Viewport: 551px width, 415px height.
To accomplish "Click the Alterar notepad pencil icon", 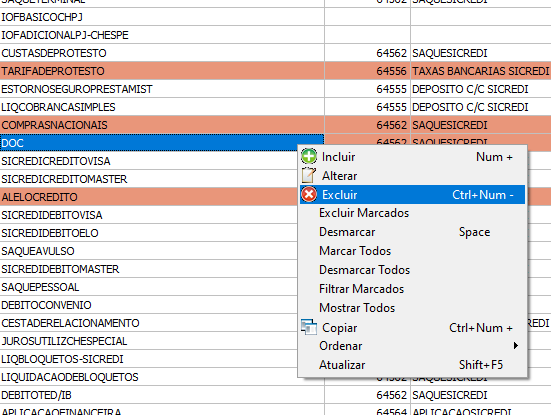I will click(x=309, y=175).
